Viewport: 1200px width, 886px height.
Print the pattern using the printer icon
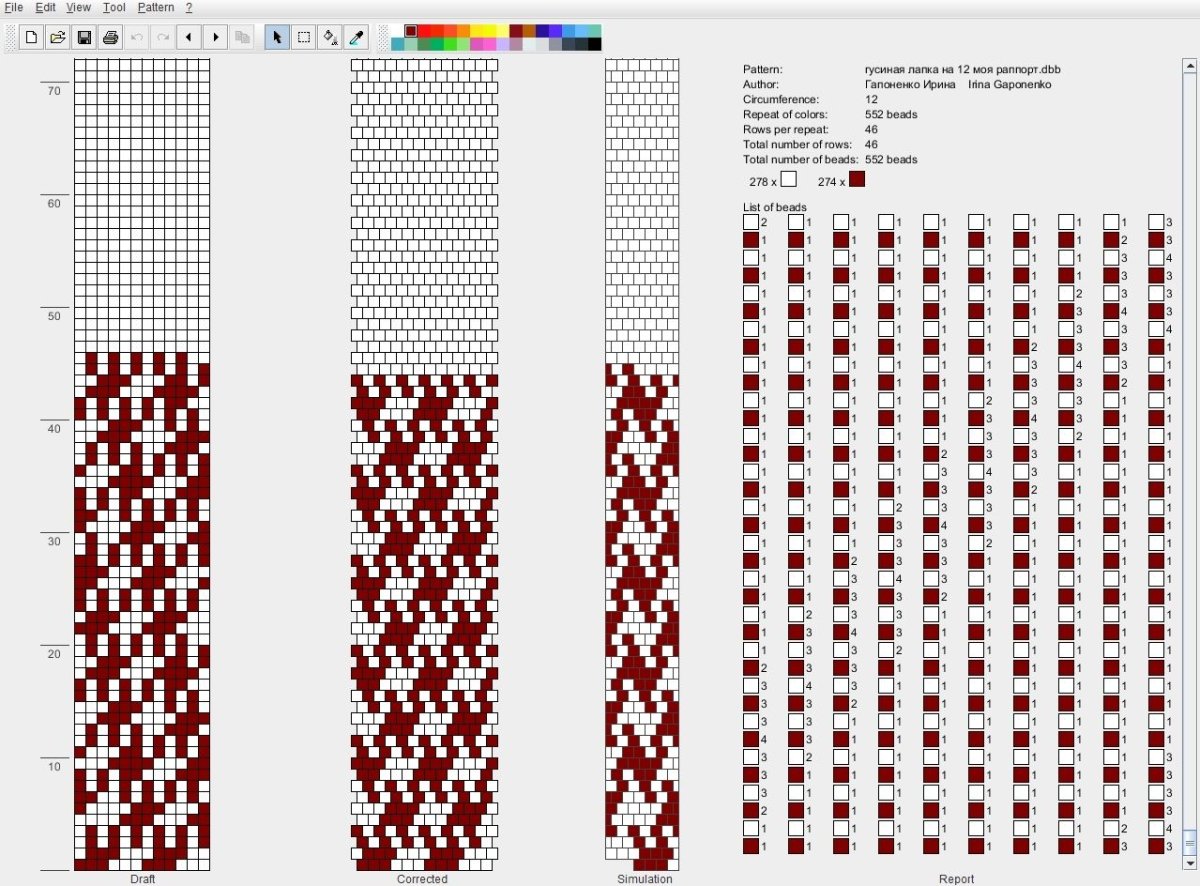[x=110, y=38]
